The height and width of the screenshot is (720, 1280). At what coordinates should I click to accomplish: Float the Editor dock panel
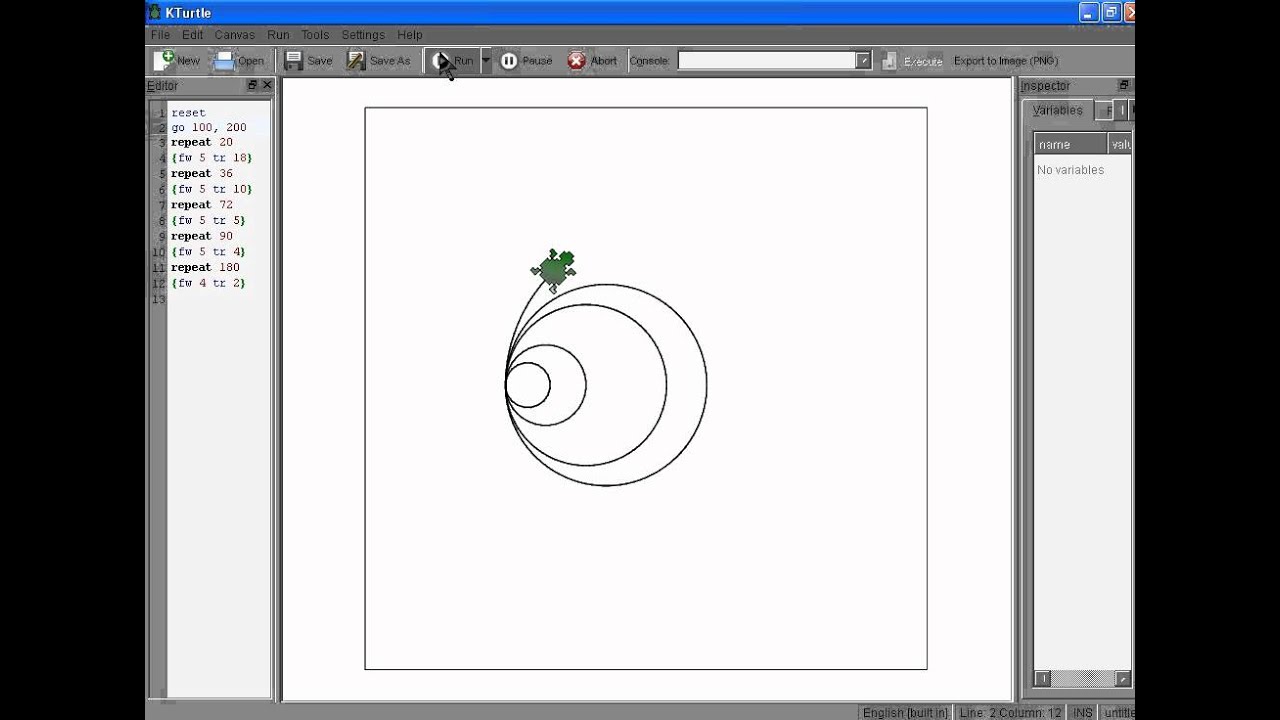(252, 86)
